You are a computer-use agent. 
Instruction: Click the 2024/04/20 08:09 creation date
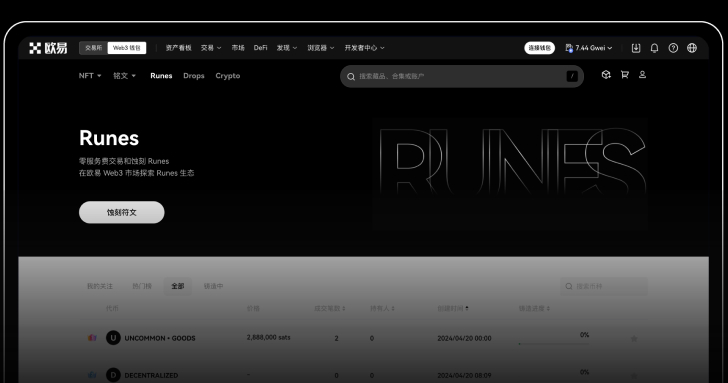464,375
